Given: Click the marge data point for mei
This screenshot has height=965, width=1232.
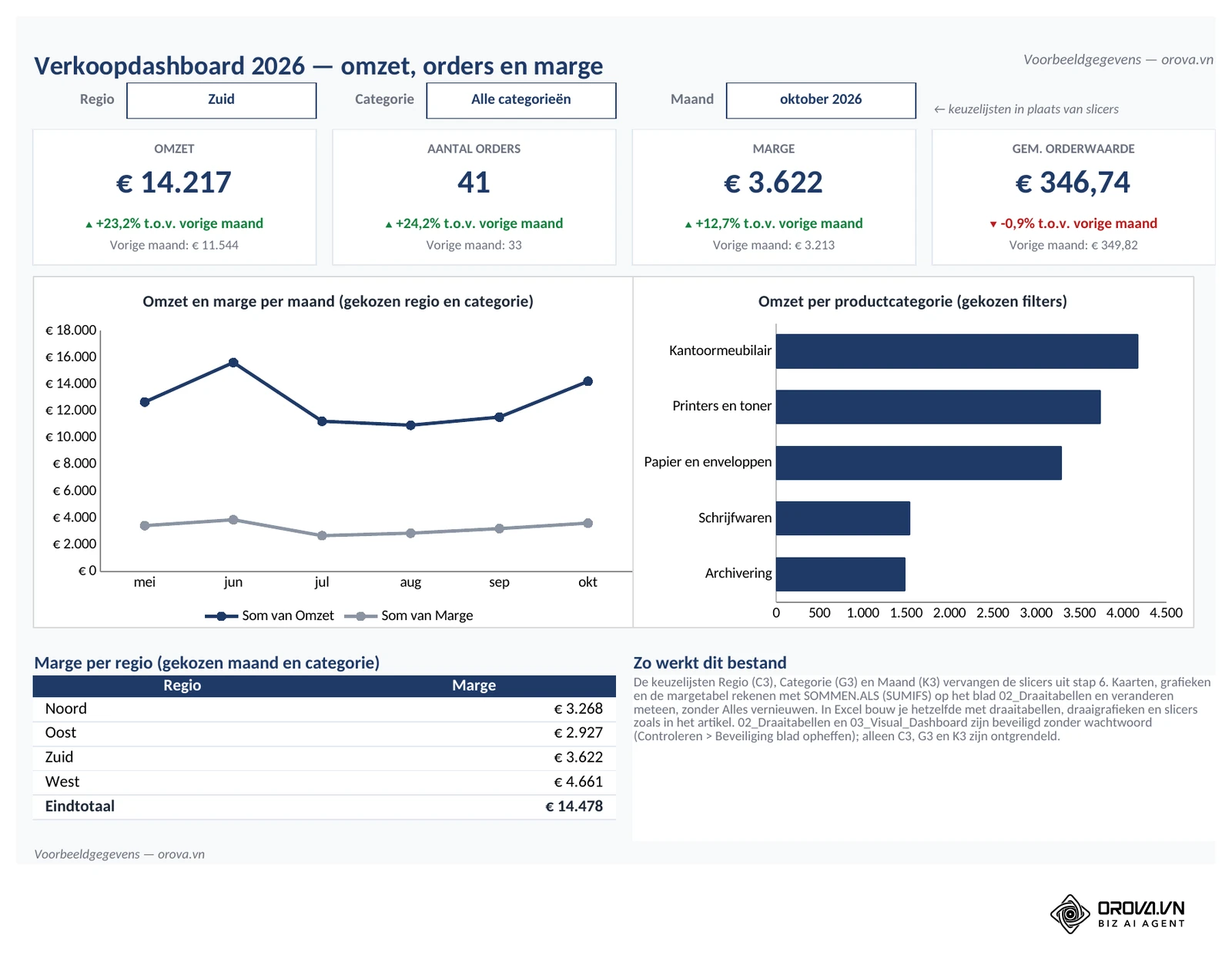Looking at the screenshot, I should click(x=145, y=525).
